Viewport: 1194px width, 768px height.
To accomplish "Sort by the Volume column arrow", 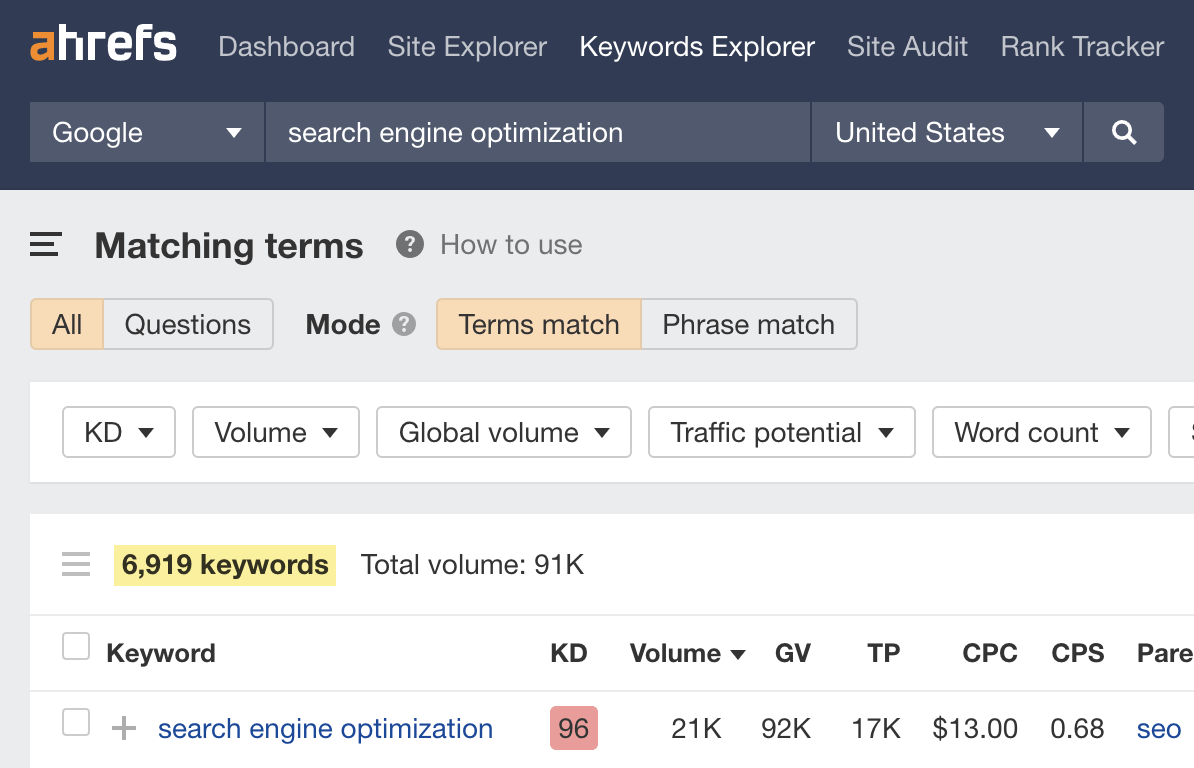I will tap(738, 654).
